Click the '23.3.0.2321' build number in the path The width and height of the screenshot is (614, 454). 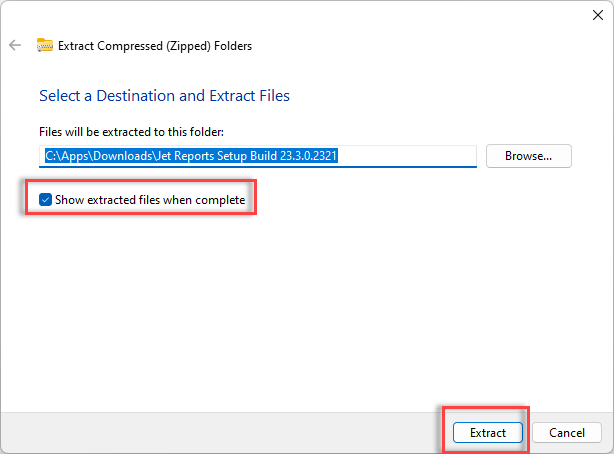pos(309,156)
